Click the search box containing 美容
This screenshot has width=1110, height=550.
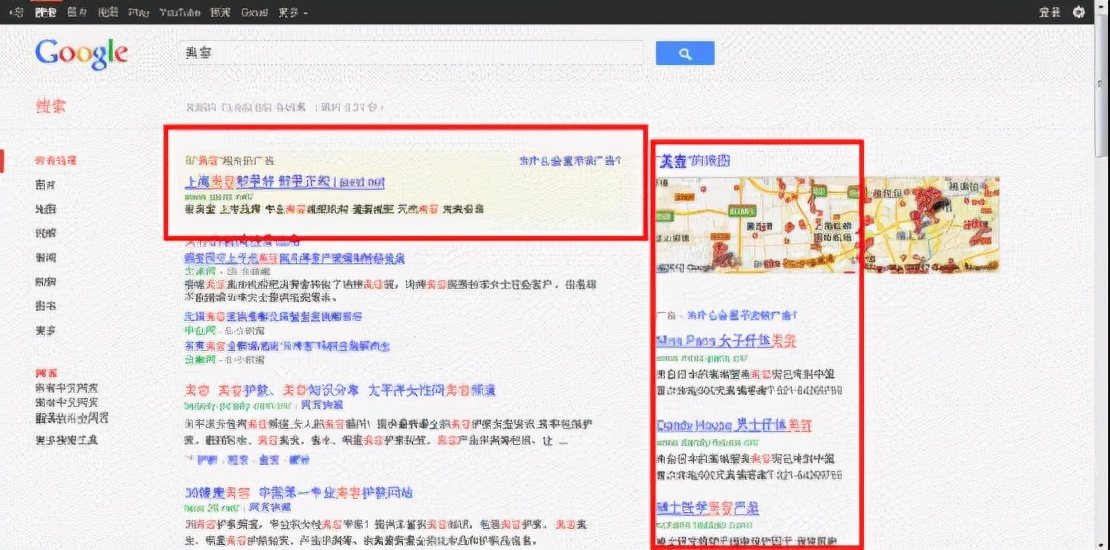tap(411, 53)
